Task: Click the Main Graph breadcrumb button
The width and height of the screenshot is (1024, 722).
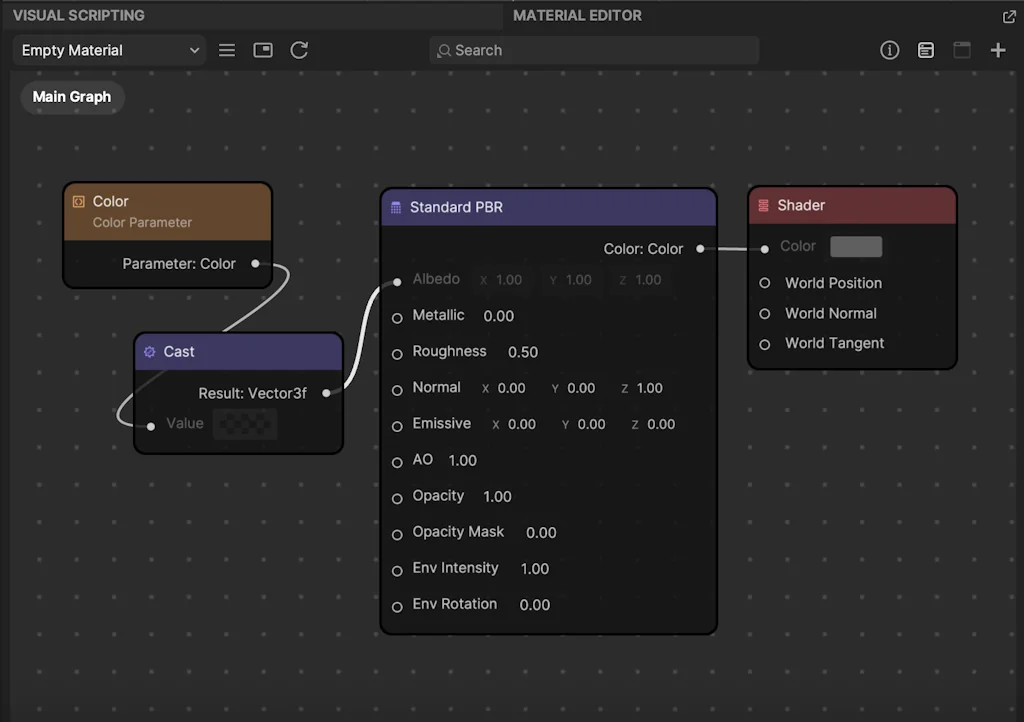Action: tap(71, 97)
